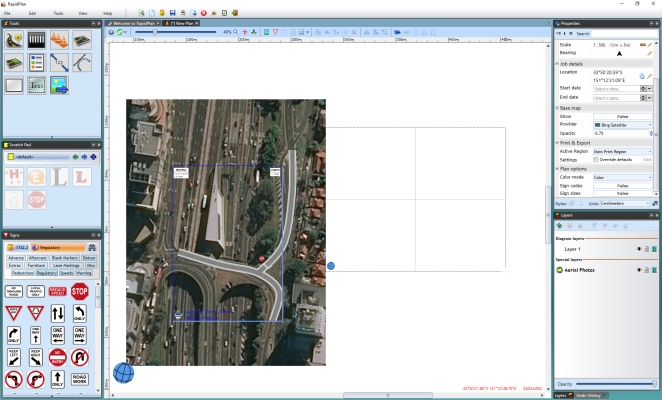The width and height of the screenshot is (662, 400).
Task: Click the Save icon in main toolbar
Action: (x=172, y=13)
